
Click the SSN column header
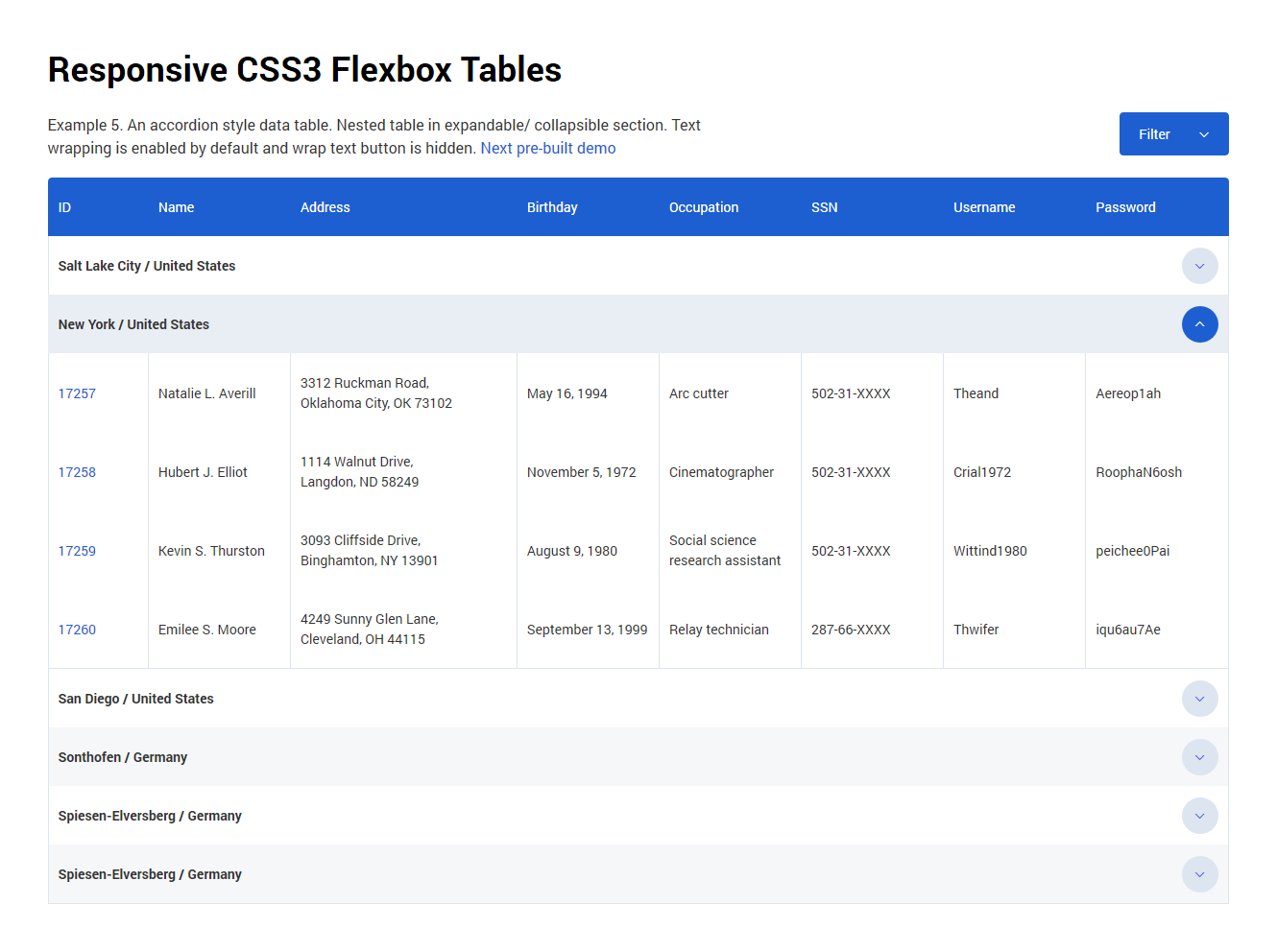824,207
